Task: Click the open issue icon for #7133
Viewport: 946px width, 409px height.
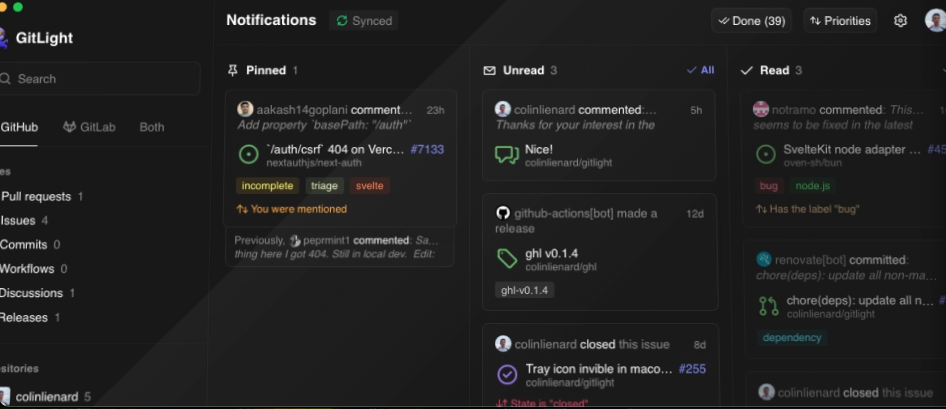Action: click(x=249, y=154)
